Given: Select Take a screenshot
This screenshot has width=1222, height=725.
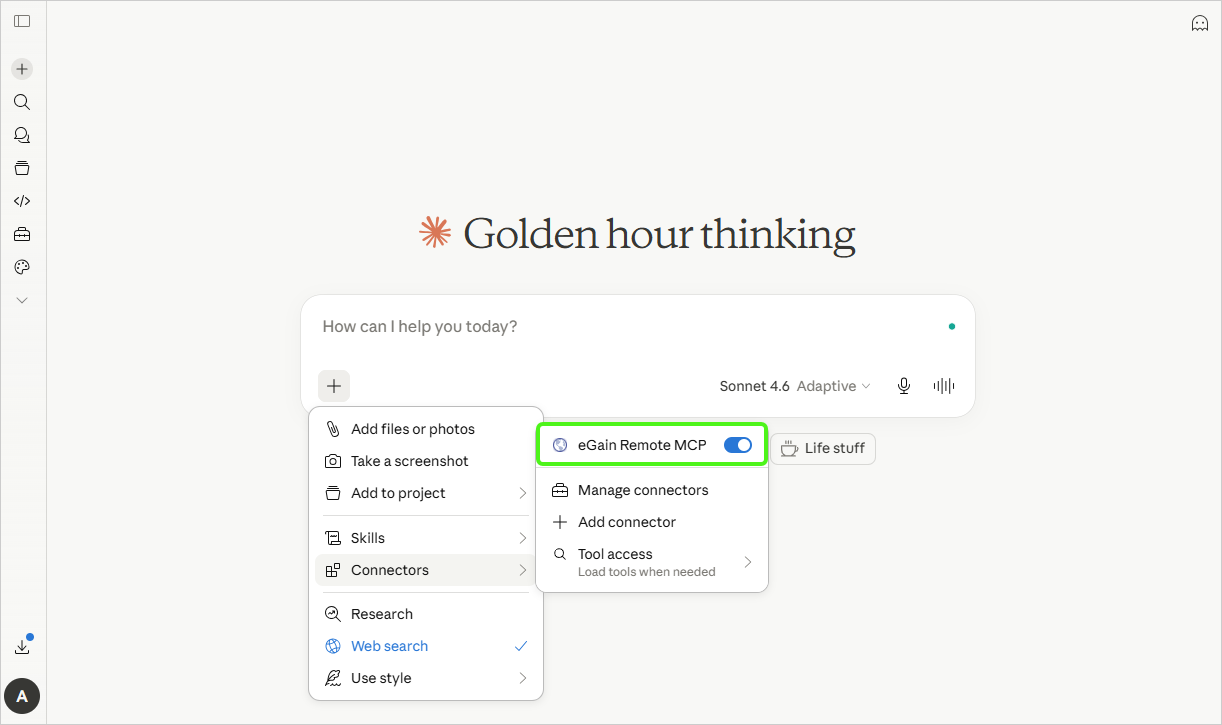Looking at the screenshot, I should click(426, 461).
